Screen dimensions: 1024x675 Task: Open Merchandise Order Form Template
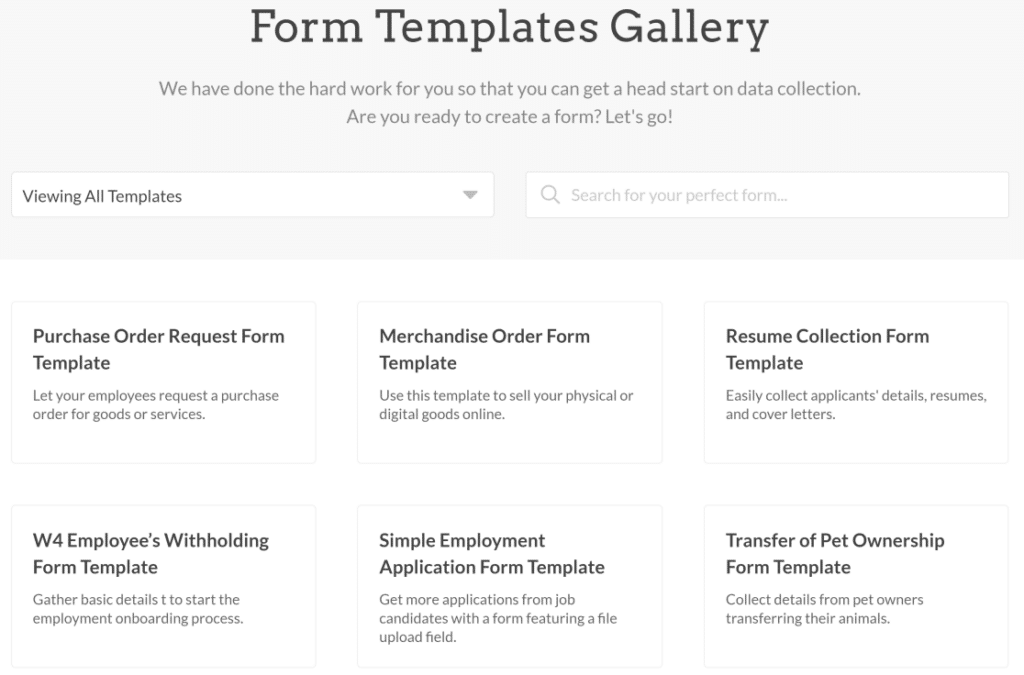[484, 349]
